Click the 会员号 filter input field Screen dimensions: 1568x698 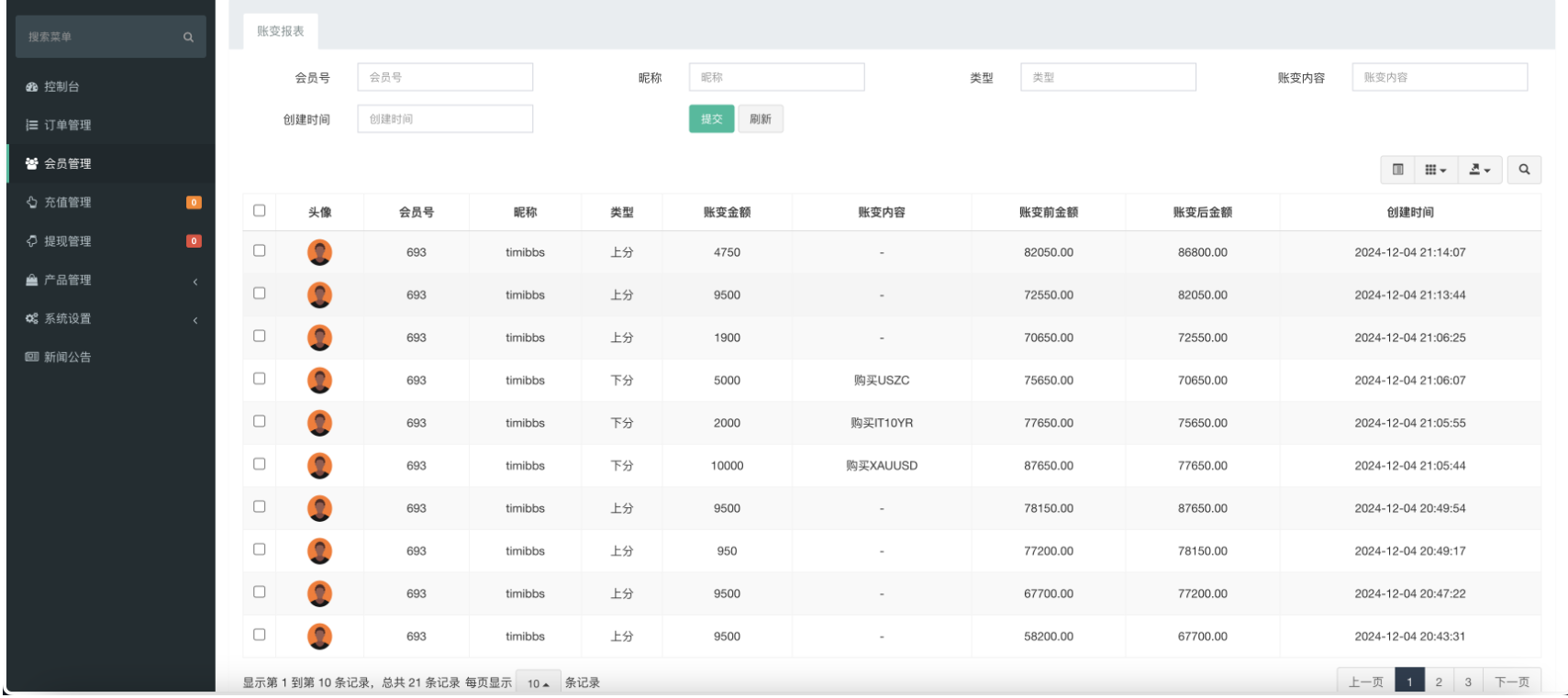pyautogui.click(x=445, y=77)
